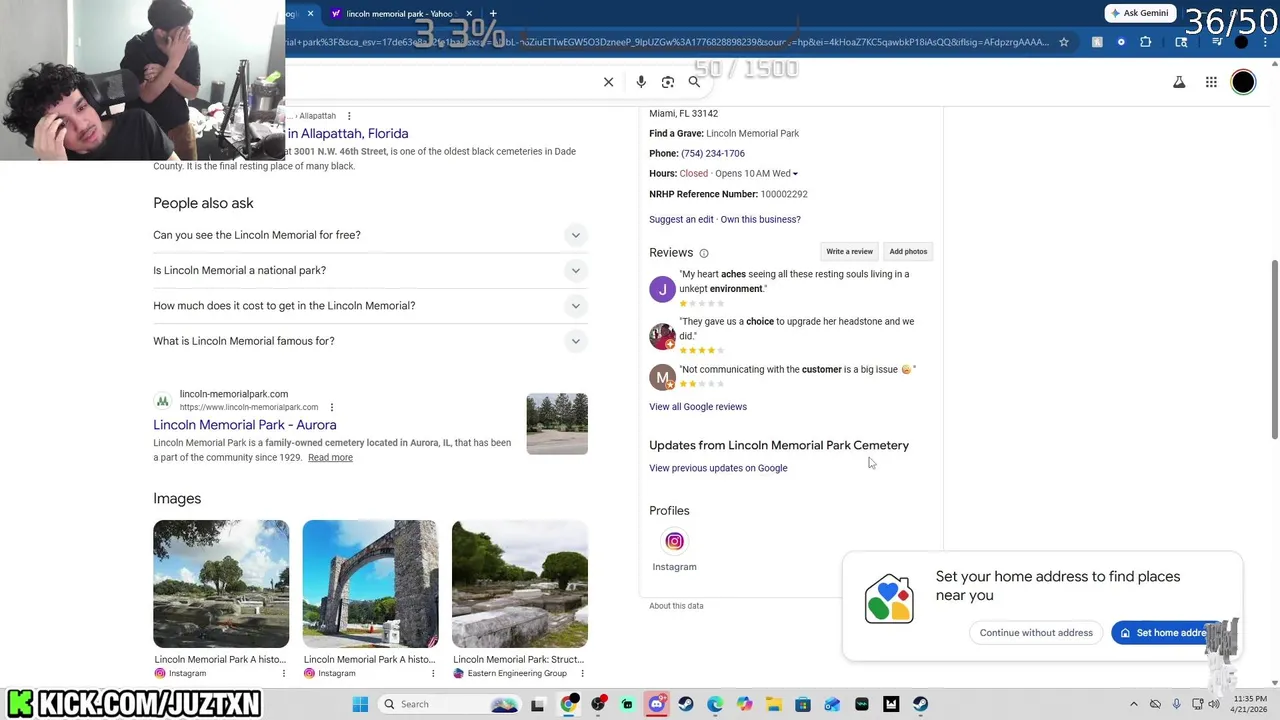Click the page vertical scrollbar thumb
Image resolution: width=1280 pixels, height=720 pixels.
(x=1274, y=348)
